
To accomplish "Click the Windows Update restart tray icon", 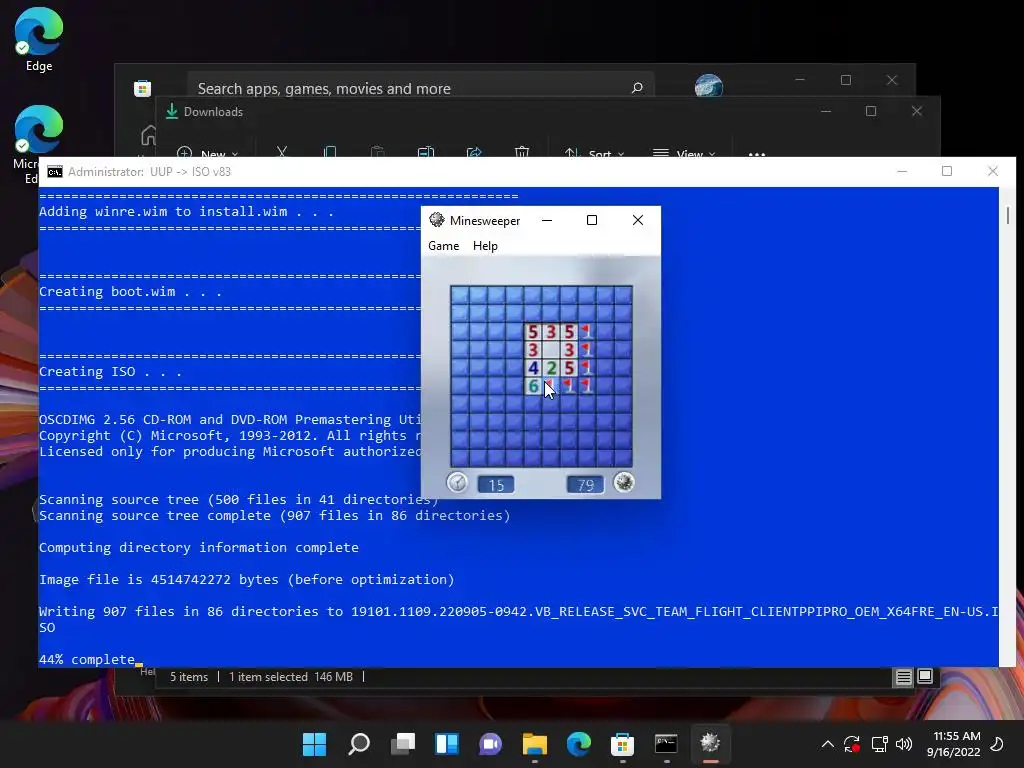I will pos(852,744).
